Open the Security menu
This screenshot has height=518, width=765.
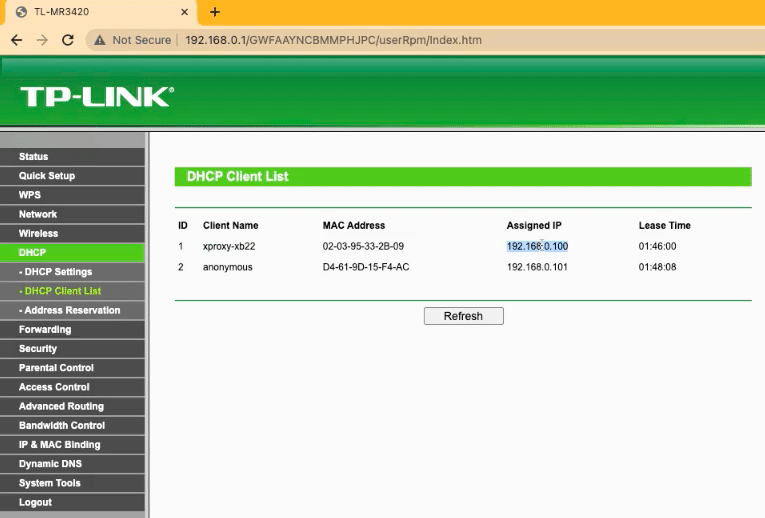pyautogui.click(x=72, y=349)
